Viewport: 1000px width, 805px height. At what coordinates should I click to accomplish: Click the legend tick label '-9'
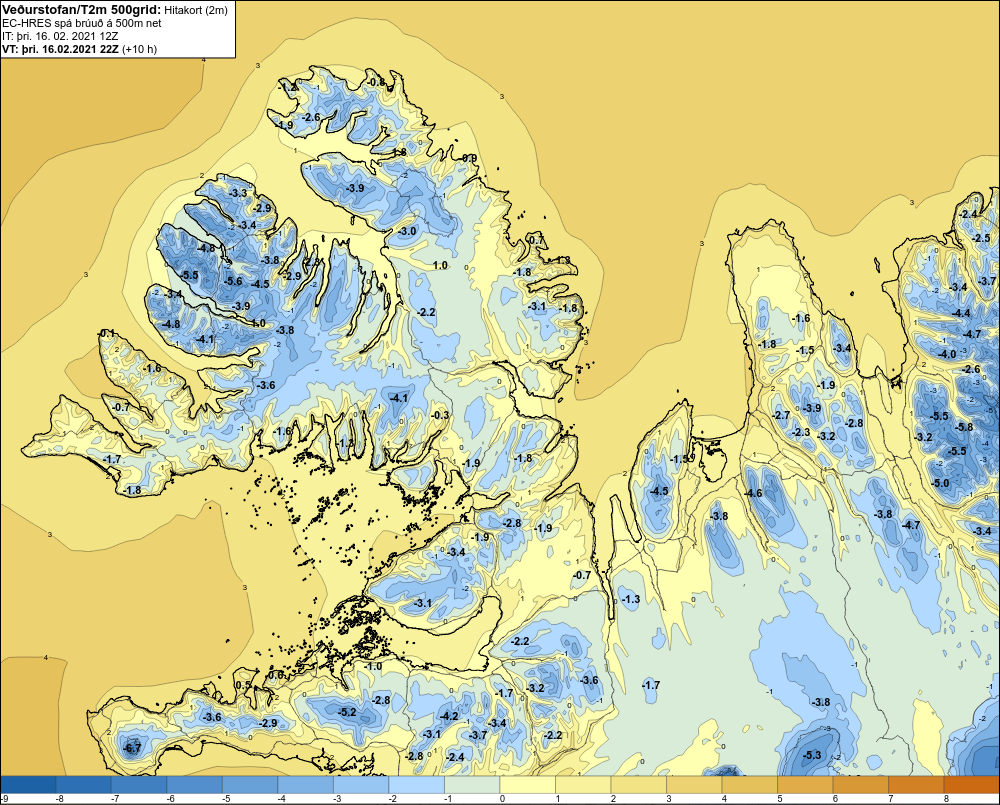pyautogui.click(x=4, y=799)
